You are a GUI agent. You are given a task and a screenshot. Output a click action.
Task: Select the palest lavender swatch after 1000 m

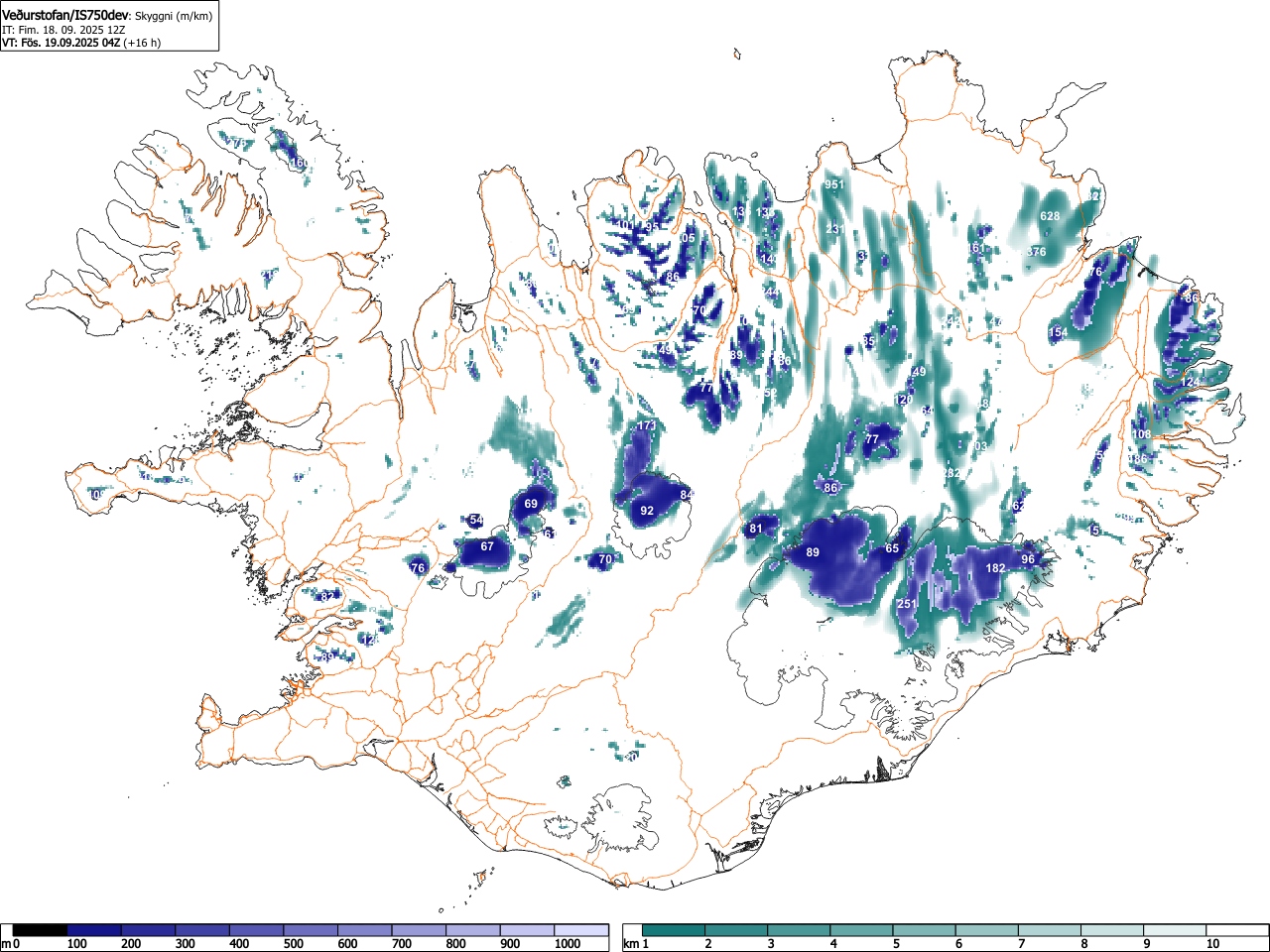tap(581, 930)
